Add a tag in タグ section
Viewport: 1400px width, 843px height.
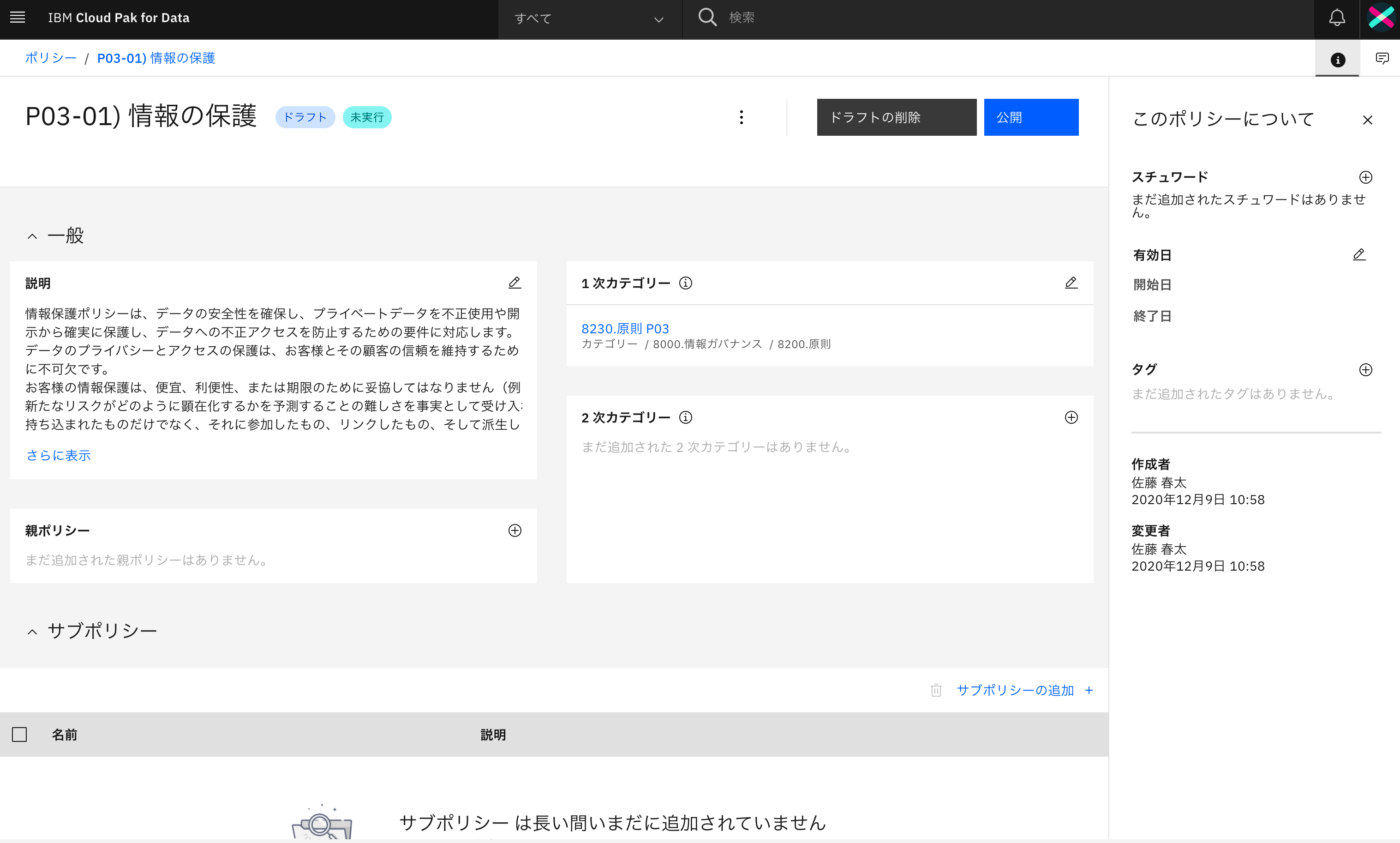coord(1365,370)
